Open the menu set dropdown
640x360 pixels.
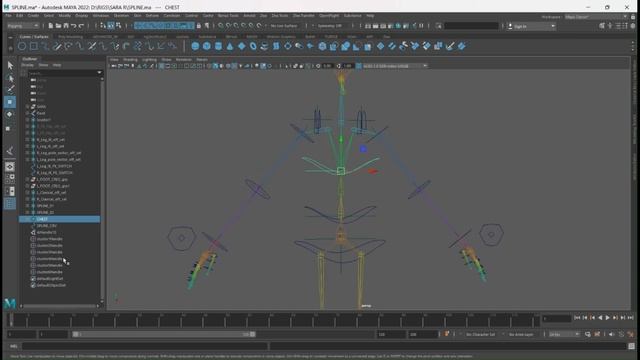(23, 26)
